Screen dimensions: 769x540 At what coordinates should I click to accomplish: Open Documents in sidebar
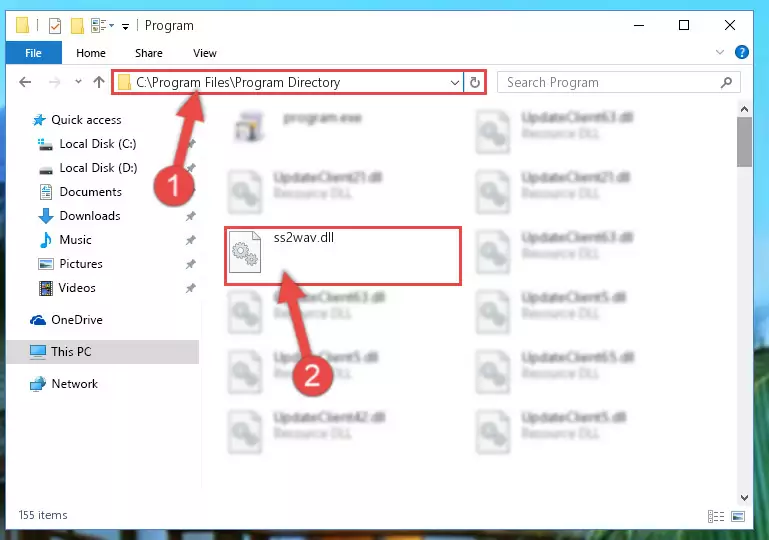pyautogui.click(x=90, y=192)
